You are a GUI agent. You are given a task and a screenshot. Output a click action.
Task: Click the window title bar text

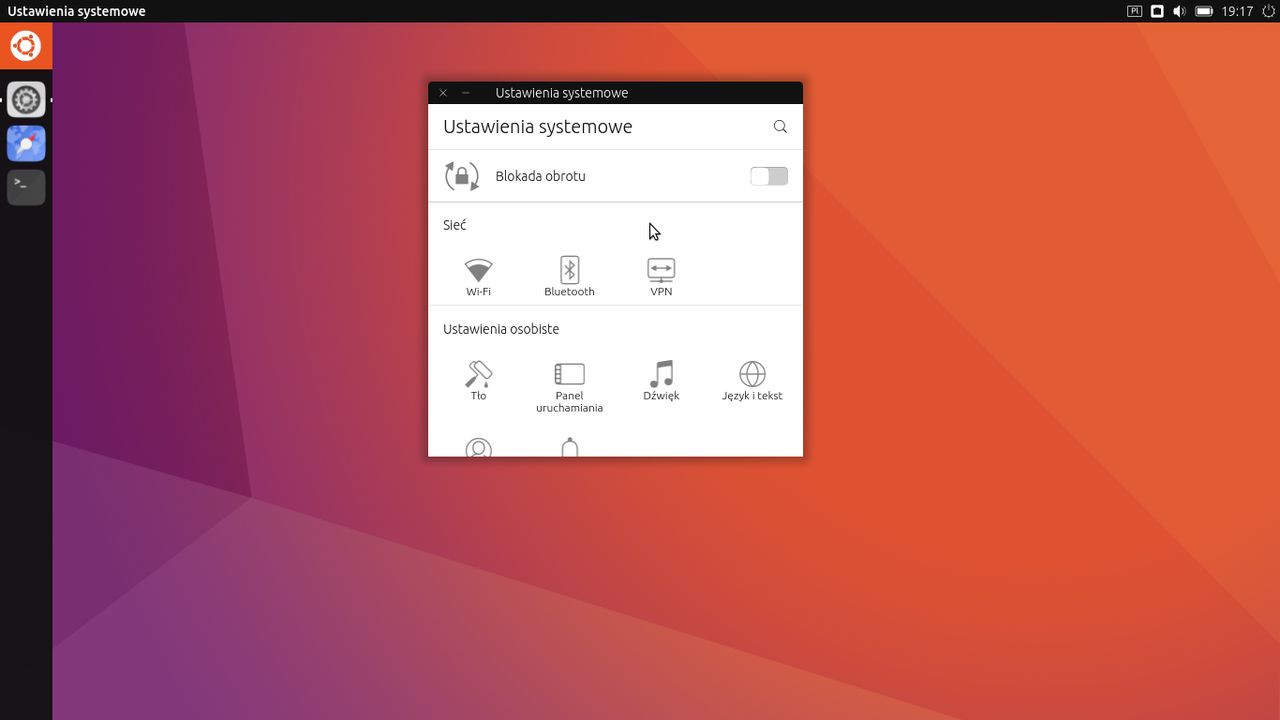[x=562, y=93]
